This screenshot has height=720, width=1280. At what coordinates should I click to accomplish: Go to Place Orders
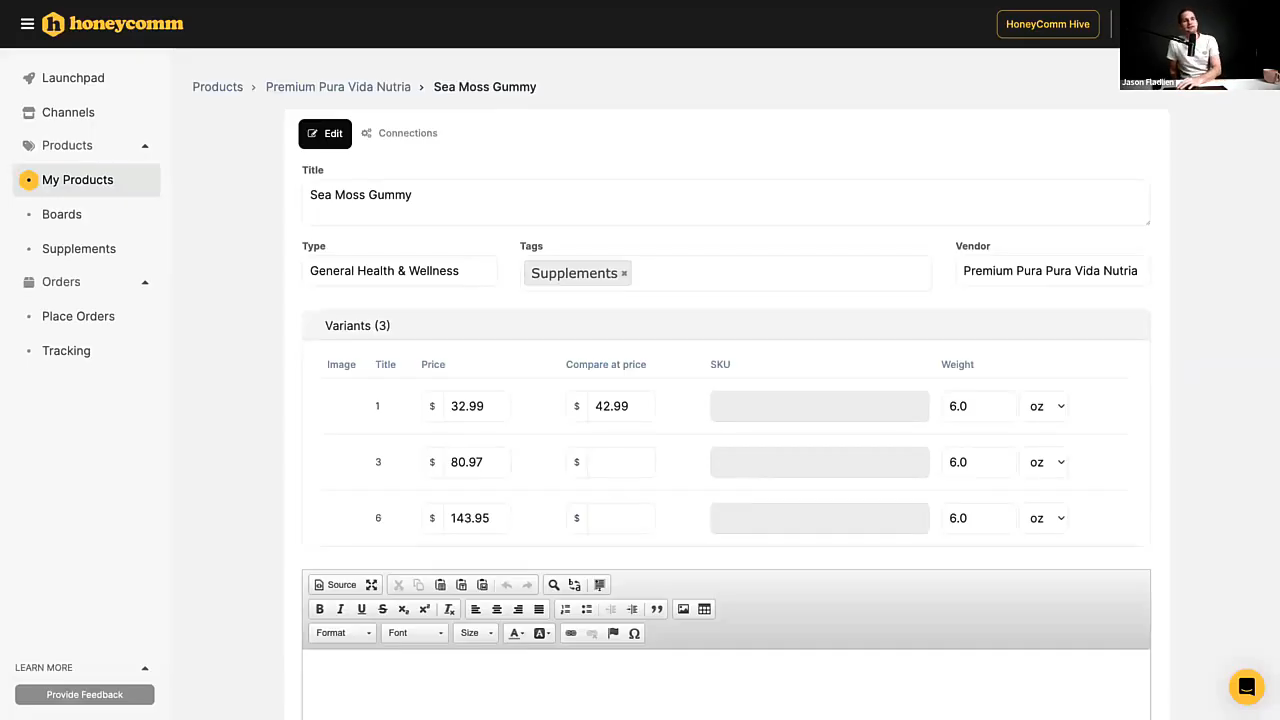click(78, 316)
